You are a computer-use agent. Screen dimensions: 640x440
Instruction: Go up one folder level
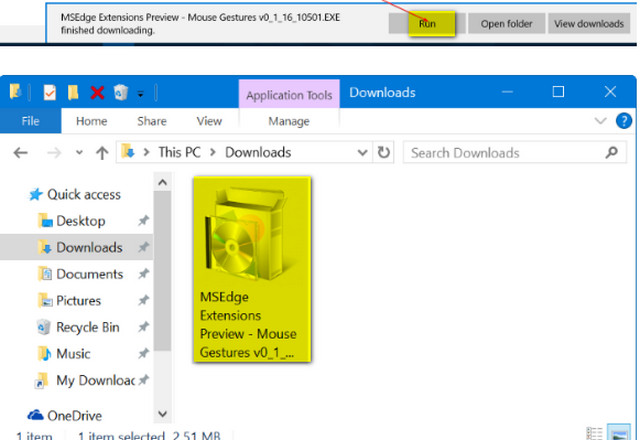pyautogui.click(x=102, y=153)
